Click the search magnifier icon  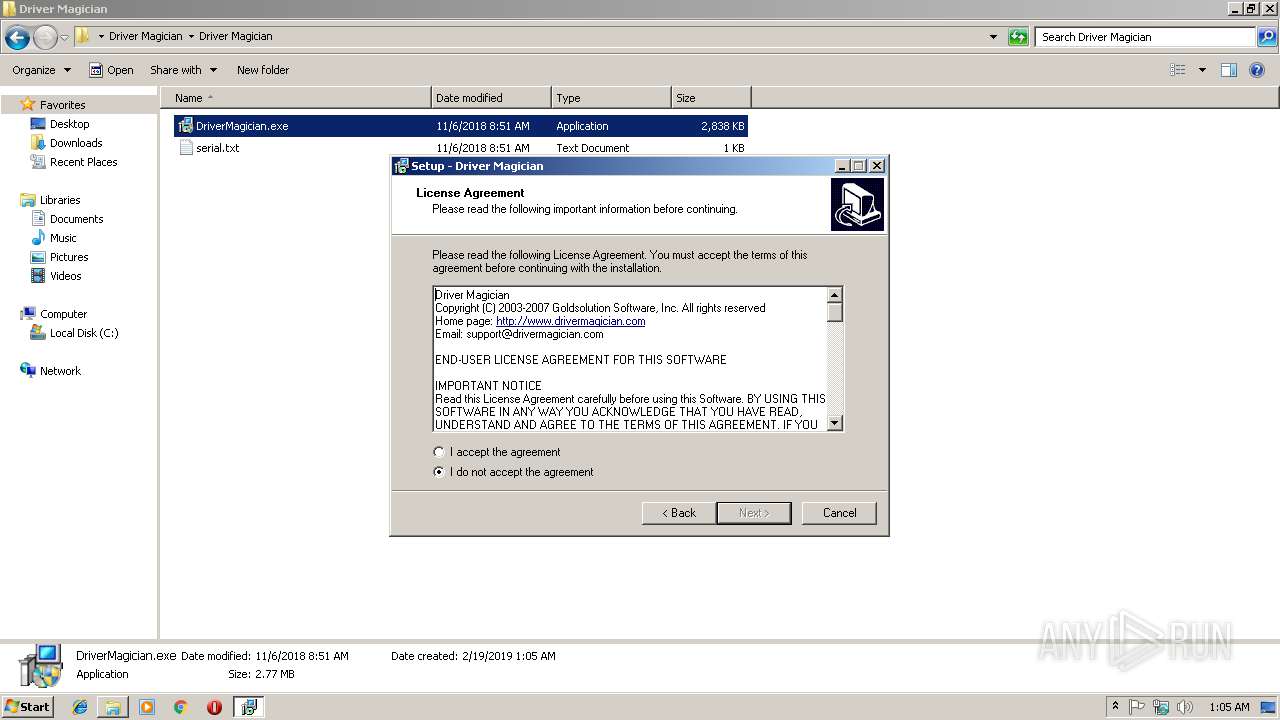[x=1266, y=37]
